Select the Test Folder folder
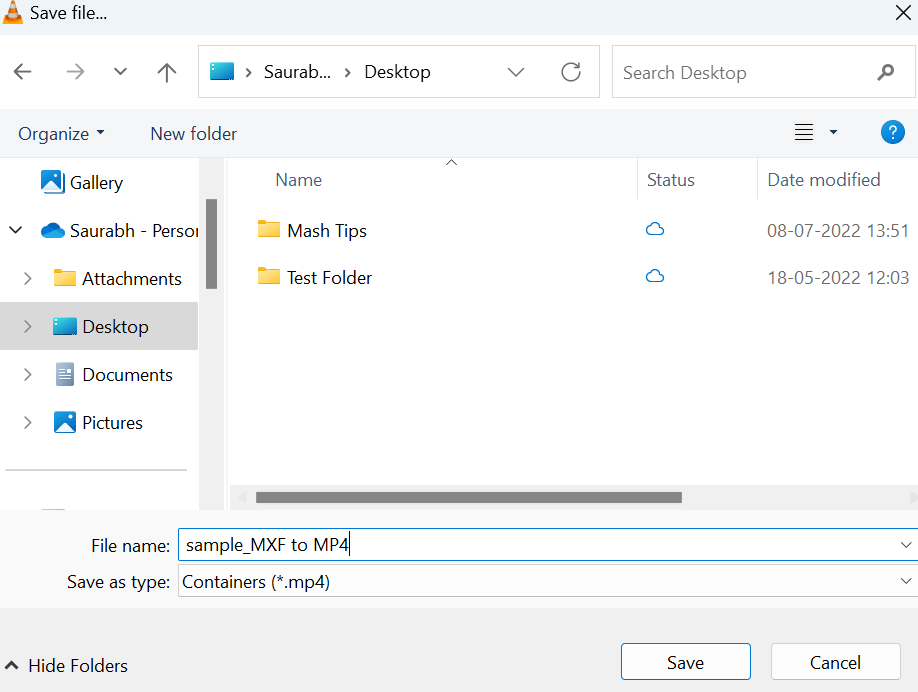The height and width of the screenshot is (692, 918). [x=329, y=277]
